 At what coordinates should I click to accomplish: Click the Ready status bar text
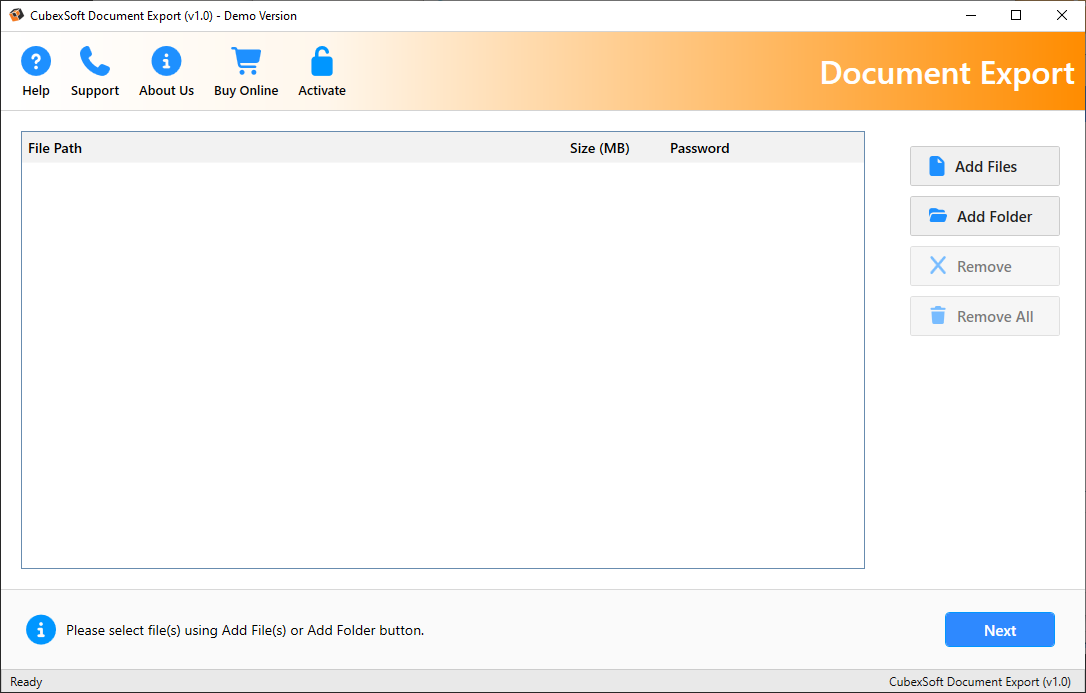(26, 681)
